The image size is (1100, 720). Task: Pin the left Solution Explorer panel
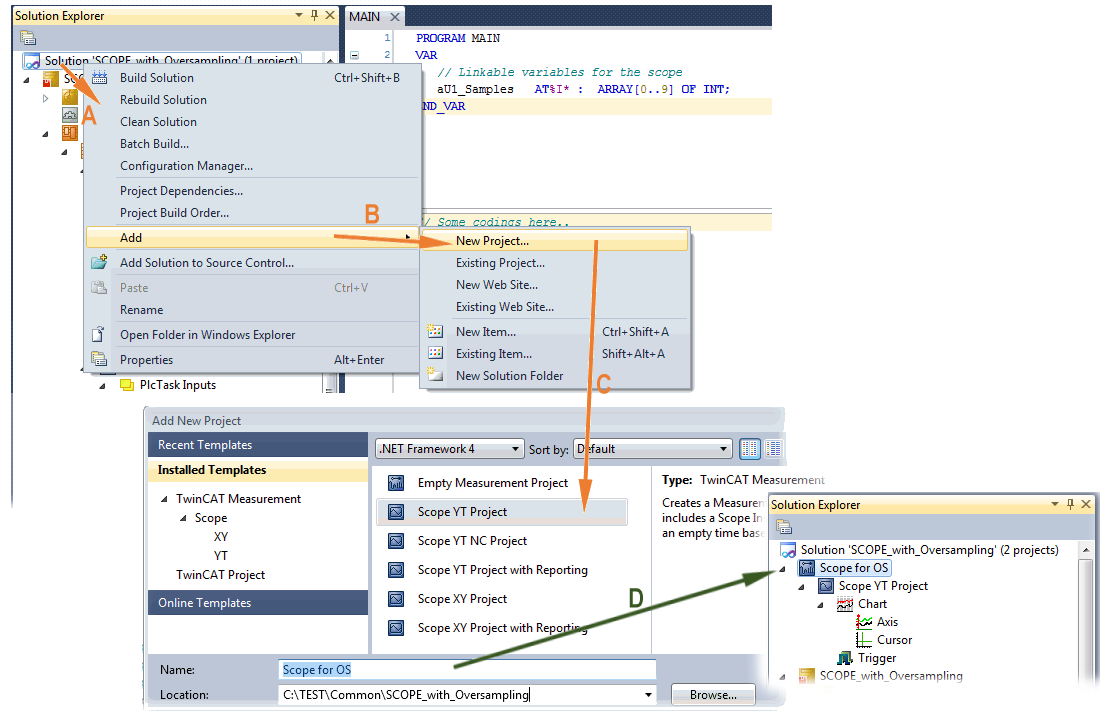314,15
